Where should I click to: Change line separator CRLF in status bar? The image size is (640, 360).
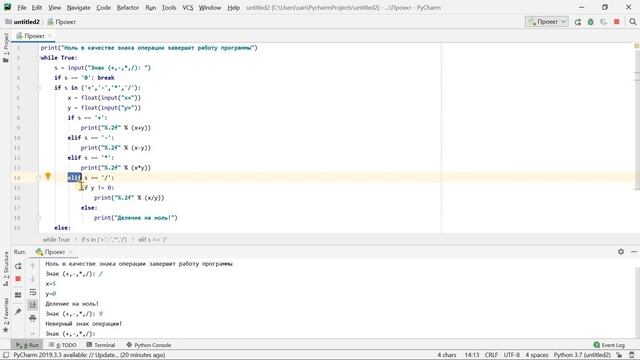click(x=491, y=355)
